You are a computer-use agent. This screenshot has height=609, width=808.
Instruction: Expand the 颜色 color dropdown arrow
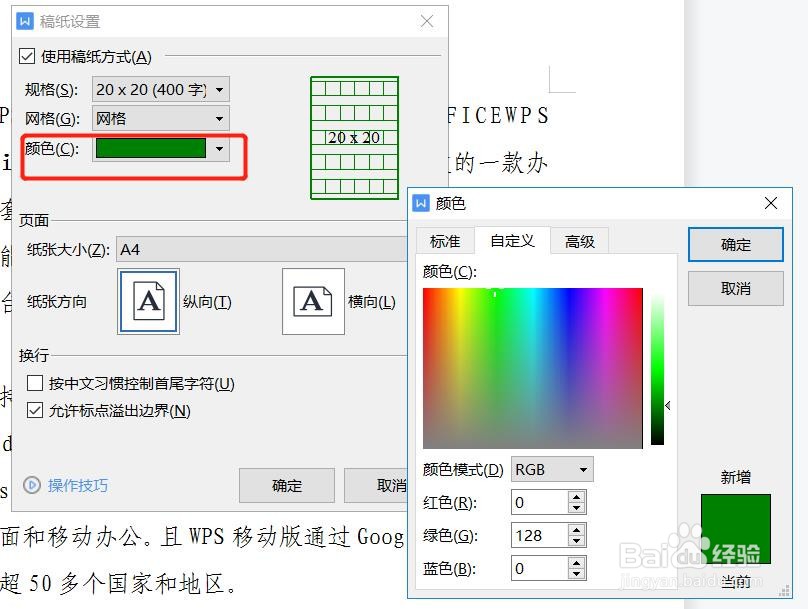(x=219, y=147)
